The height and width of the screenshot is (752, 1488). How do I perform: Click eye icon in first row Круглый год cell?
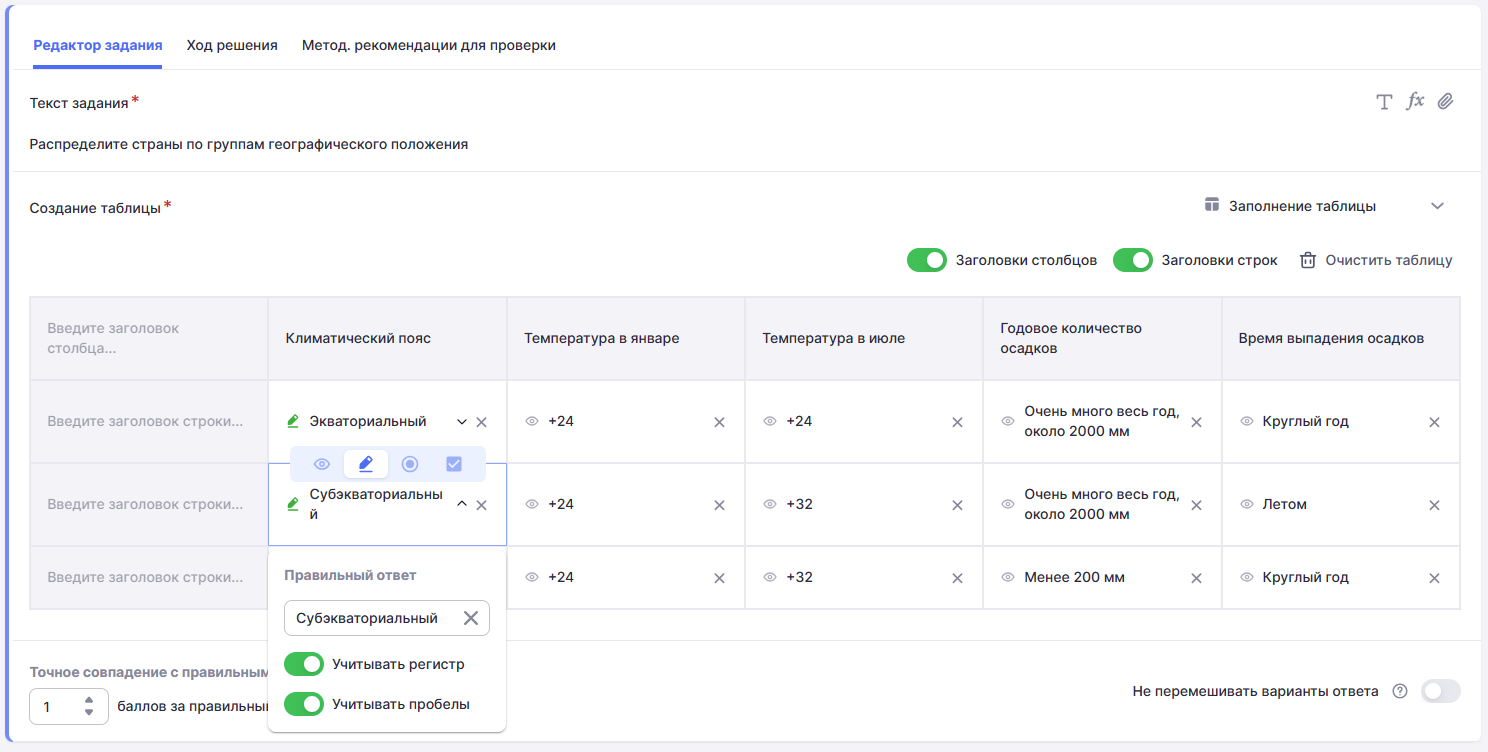pos(1246,421)
